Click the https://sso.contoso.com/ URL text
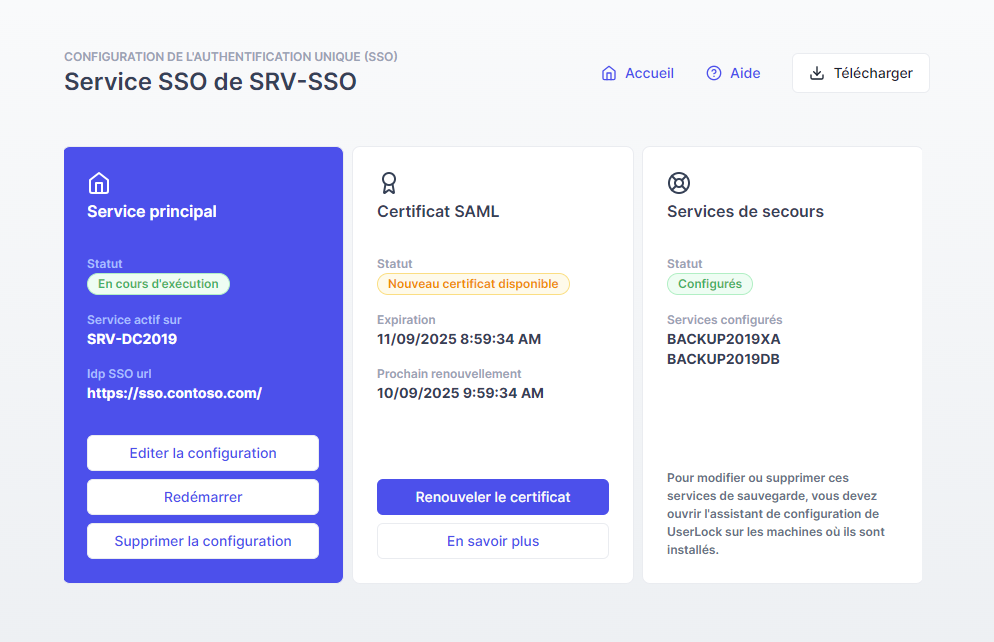994x642 pixels. [174, 393]
